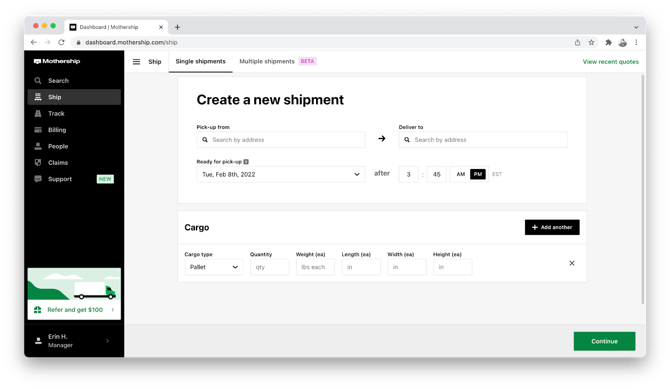Select Ship in the sidebar
The width and height of the screenshot is (670, 389).
74,97
